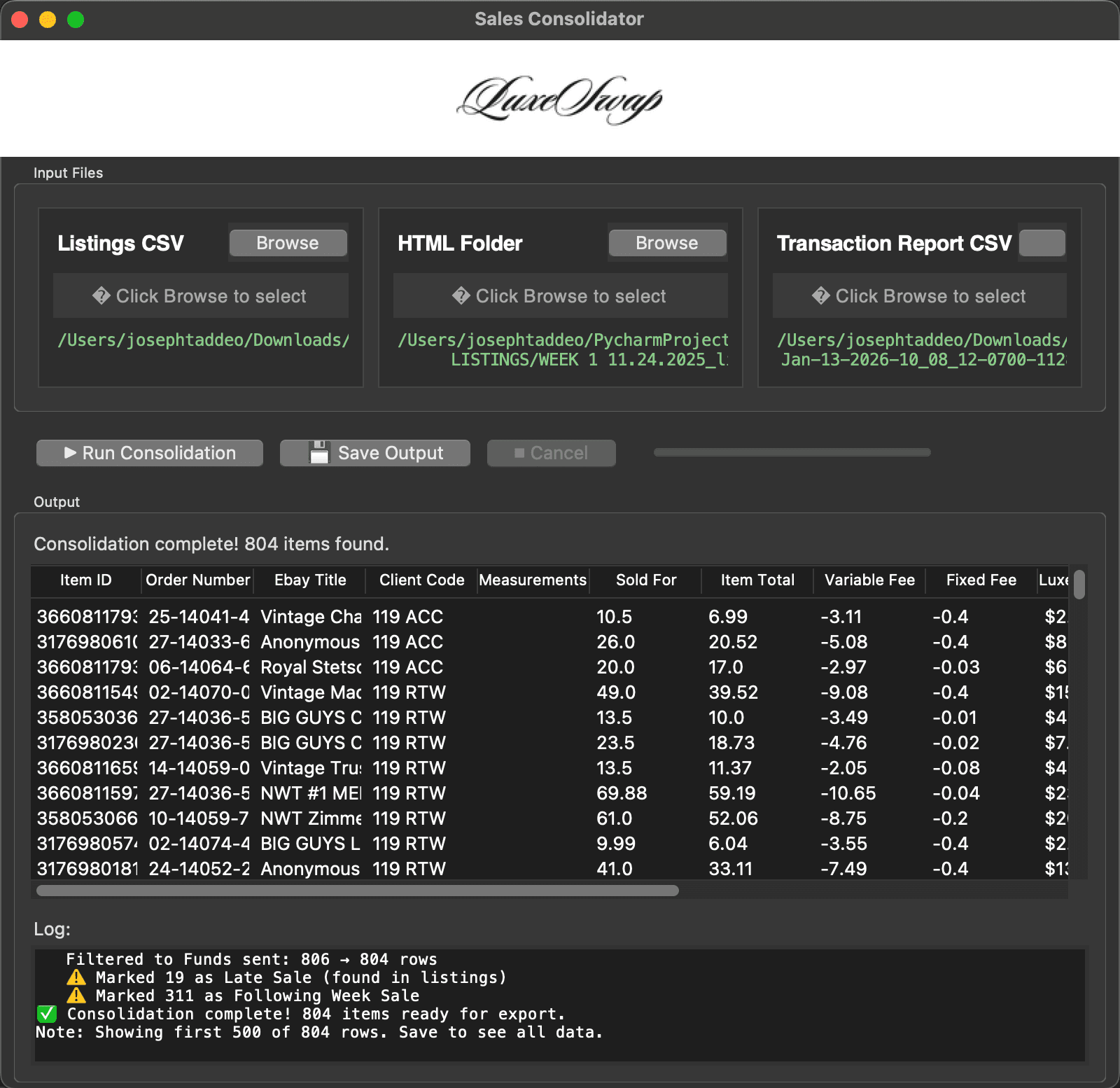Browse for the HTML Folder
The height and width of the screenshot is (1088, 1120).
coord(666,243)
